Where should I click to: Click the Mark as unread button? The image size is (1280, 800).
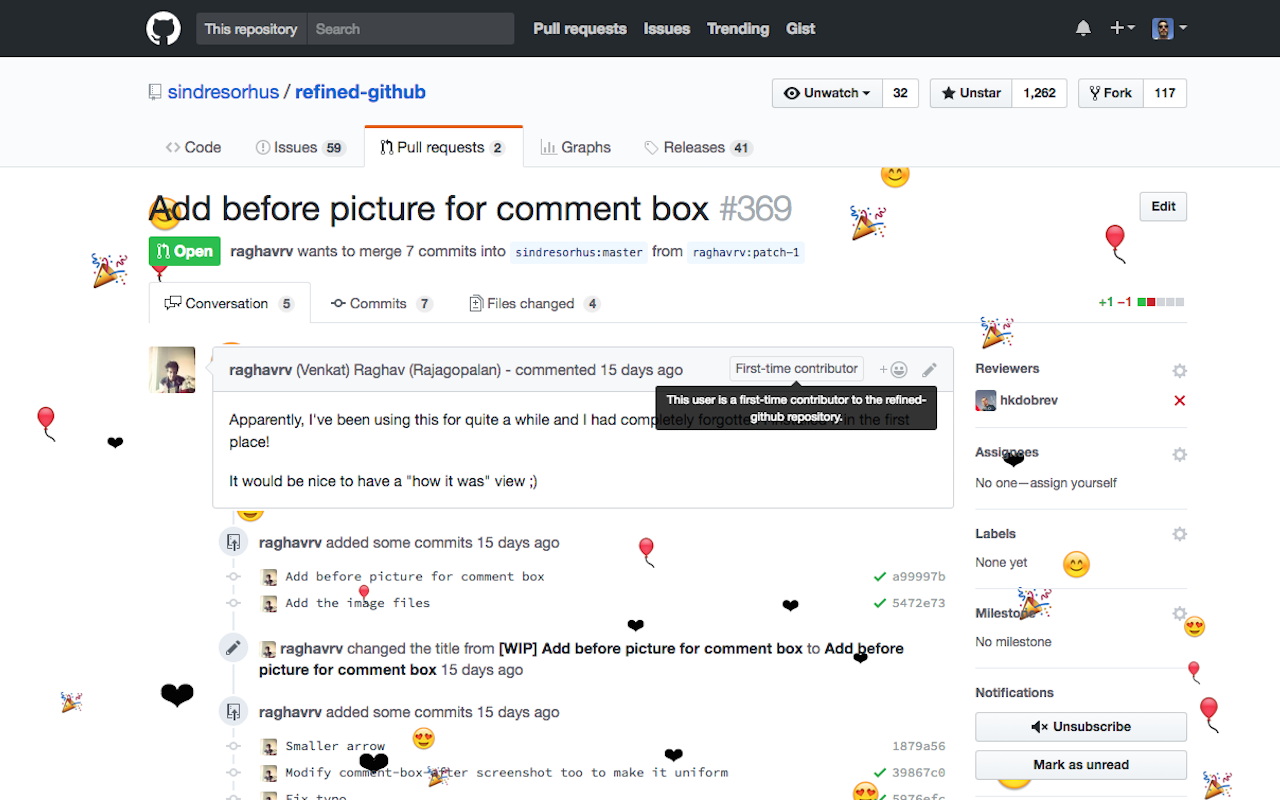pyautogui.click(x=1081, y=765)
